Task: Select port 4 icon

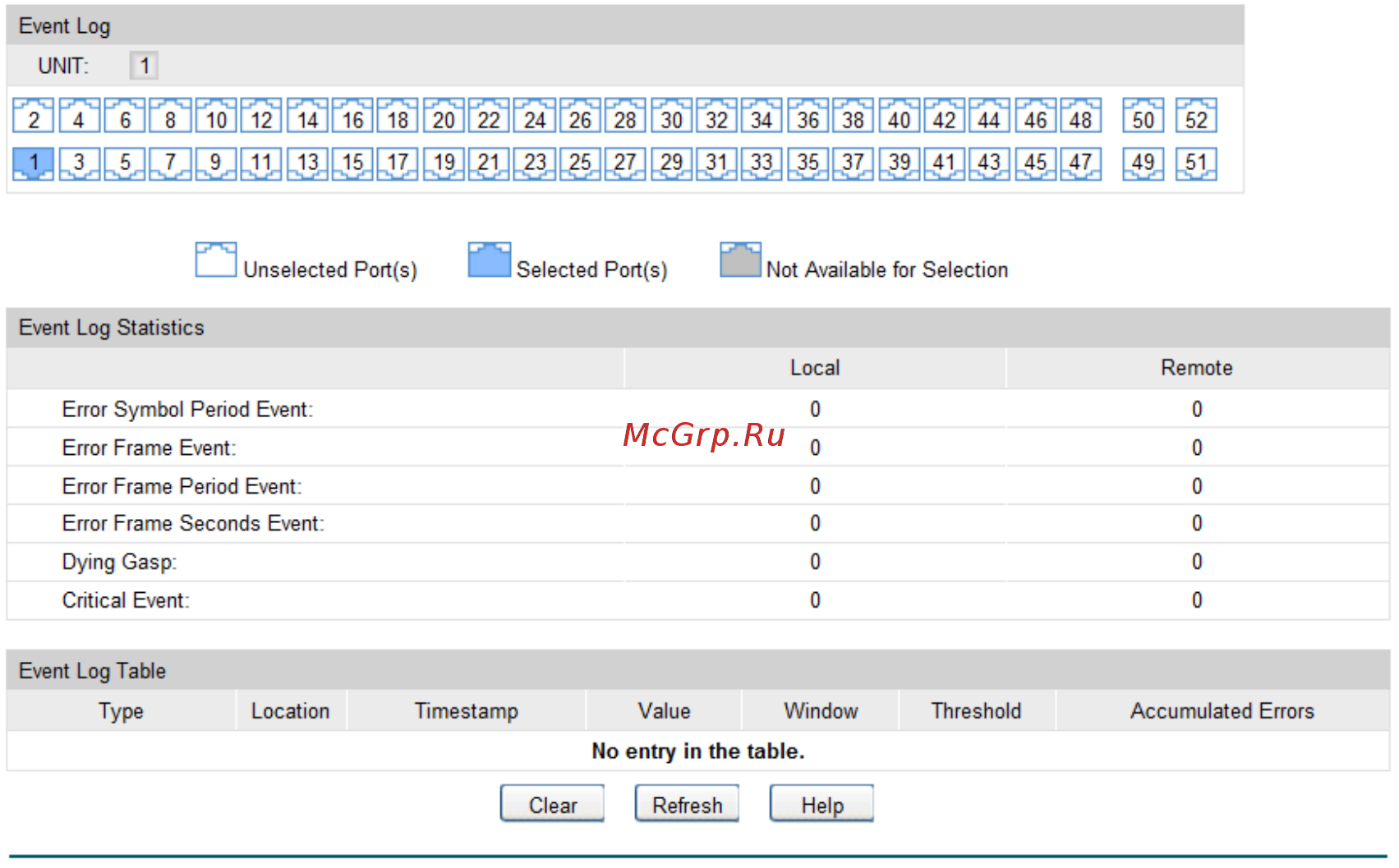Action: [79, 116]
